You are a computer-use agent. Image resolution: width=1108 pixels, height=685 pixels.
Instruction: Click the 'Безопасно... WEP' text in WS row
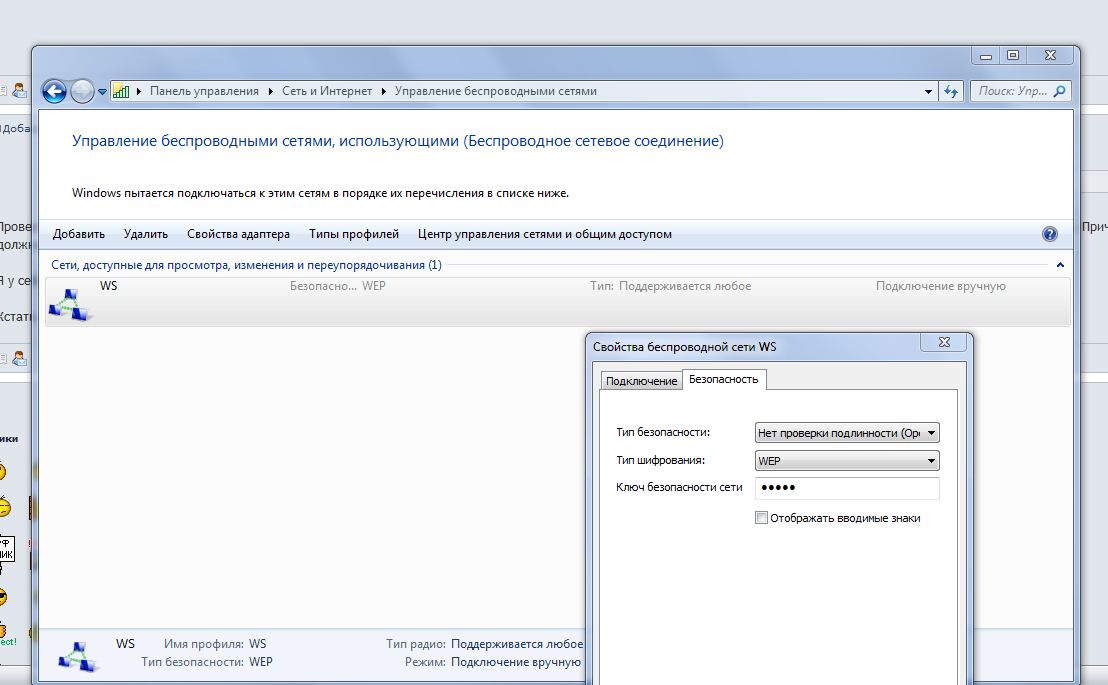338,286
